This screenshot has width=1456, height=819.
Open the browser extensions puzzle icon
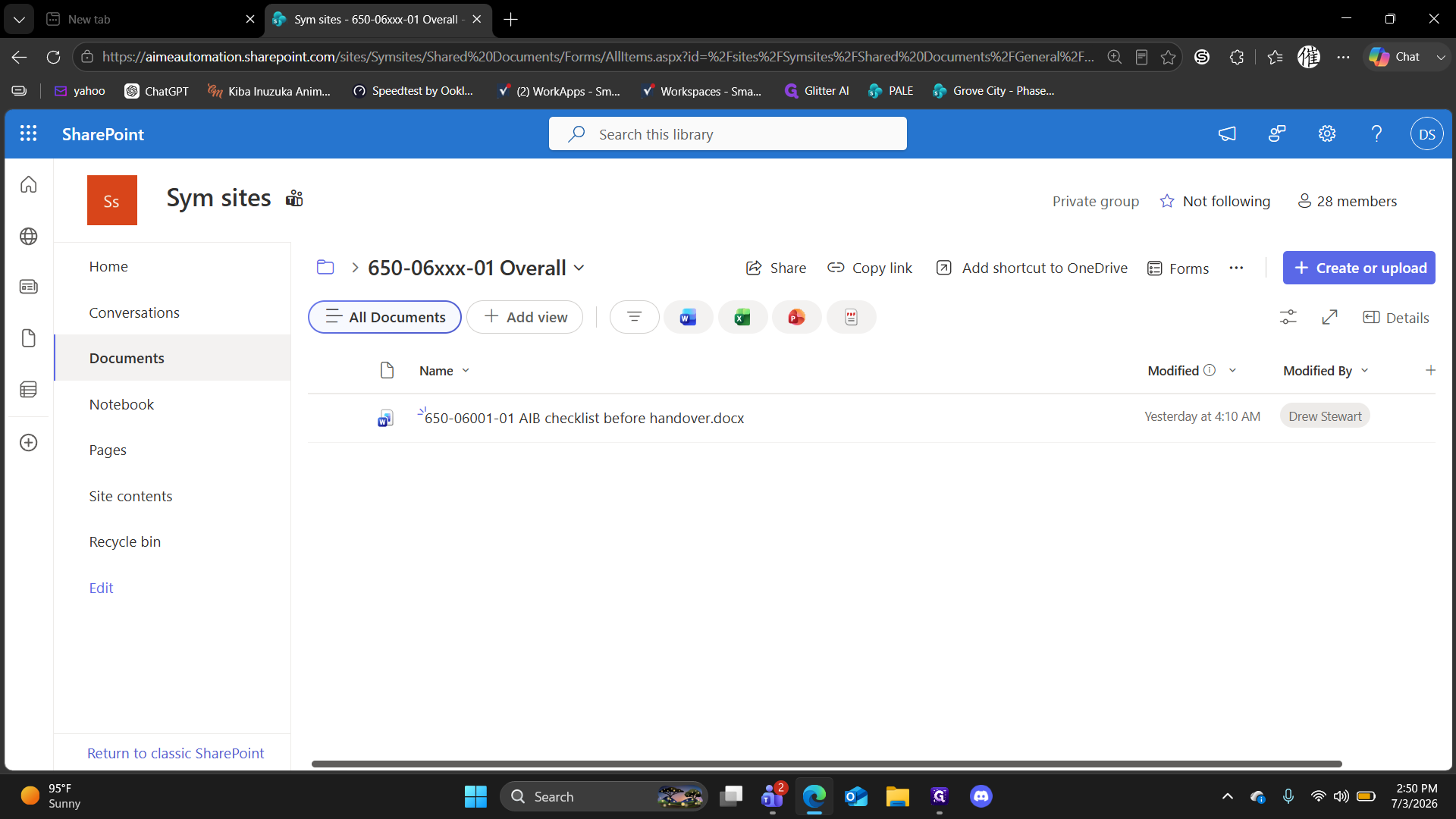click(1237, 57)
